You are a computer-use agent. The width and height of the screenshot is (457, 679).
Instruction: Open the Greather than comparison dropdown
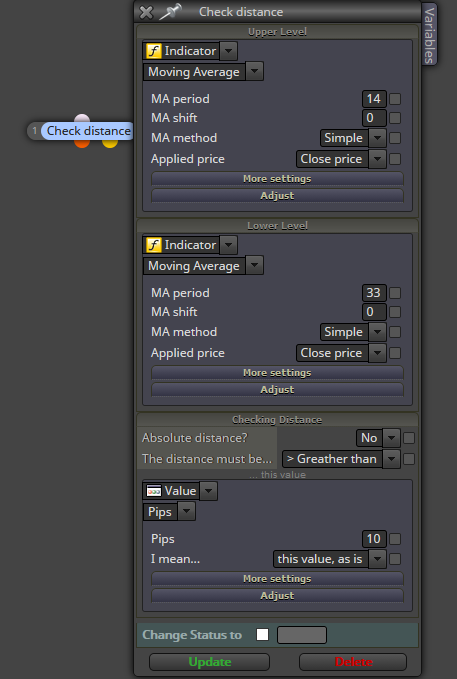[x=391, y=459]
